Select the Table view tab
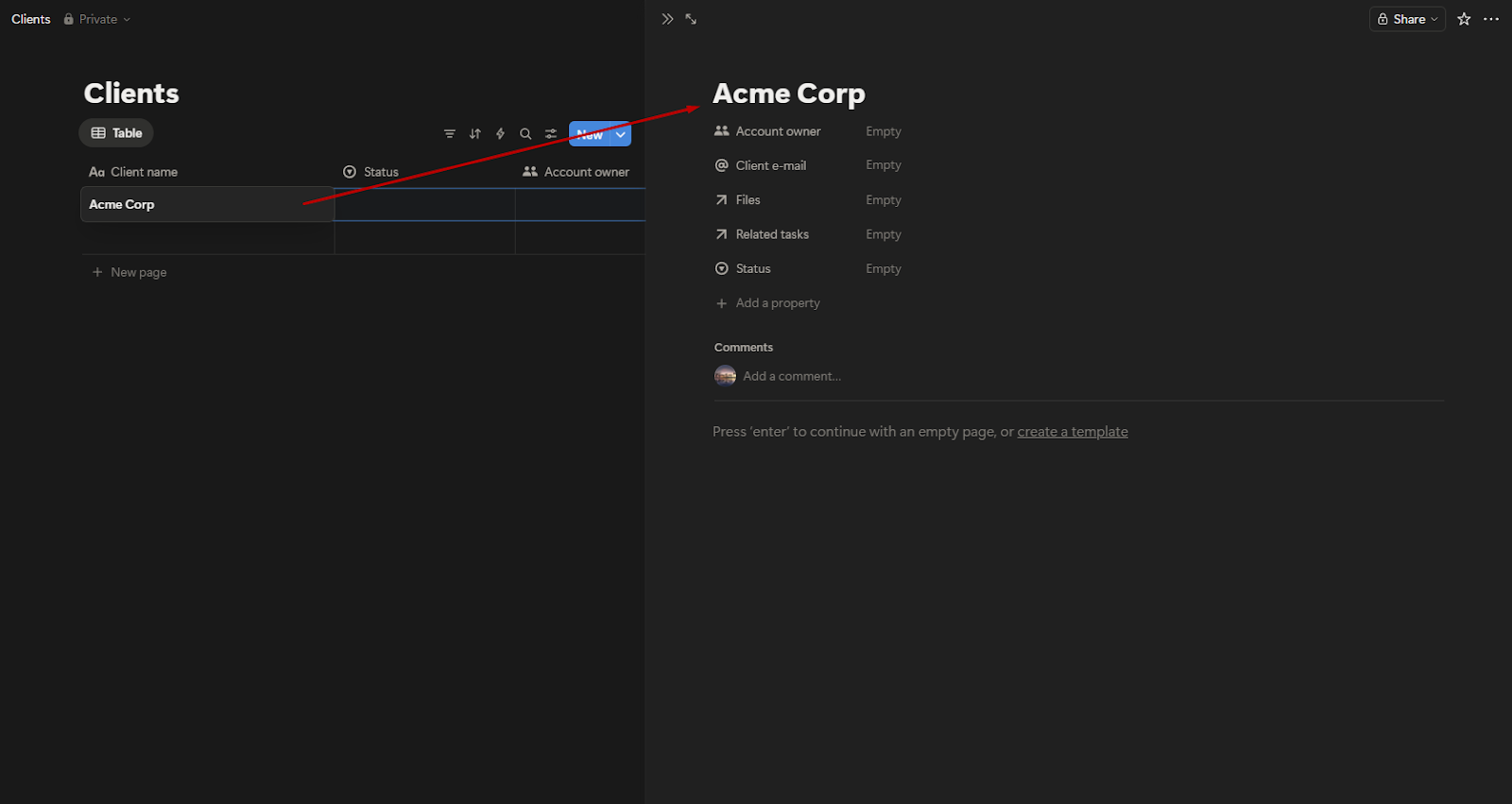 pyautogui.click(x=116, y=133)
